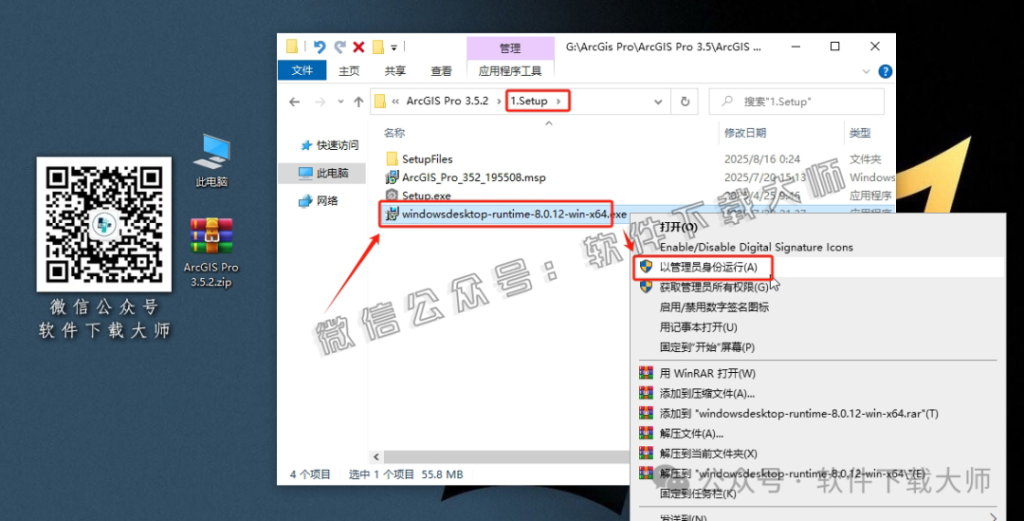Choose 解压文件(A)... entry
The image size is (1024, 521).
click(x=692, y=434)
